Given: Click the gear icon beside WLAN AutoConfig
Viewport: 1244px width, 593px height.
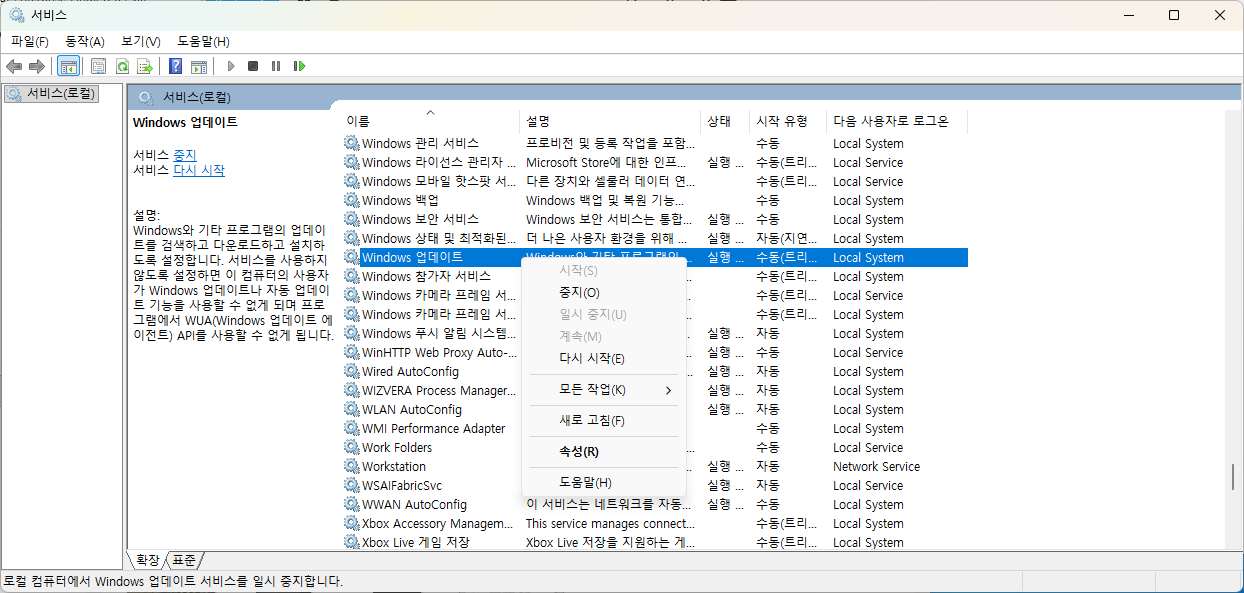Looking at the screenshot, I should click(351, 409).
